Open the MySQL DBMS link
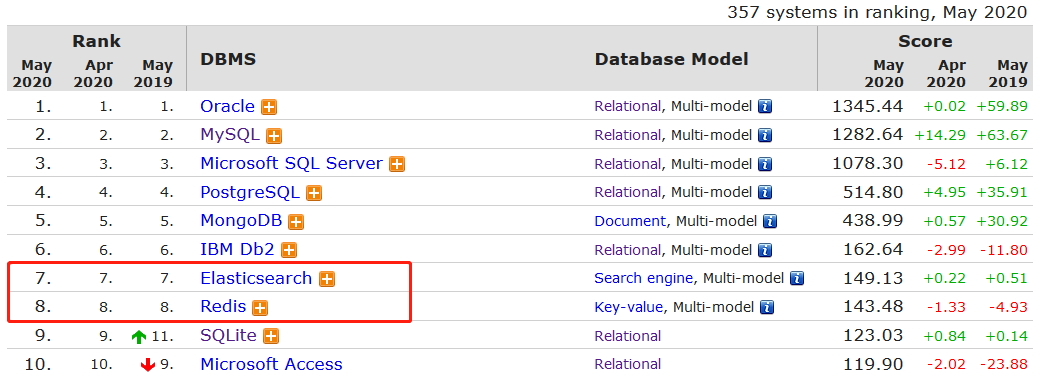The image size is (1041, 379). click(x=230, y=135)
